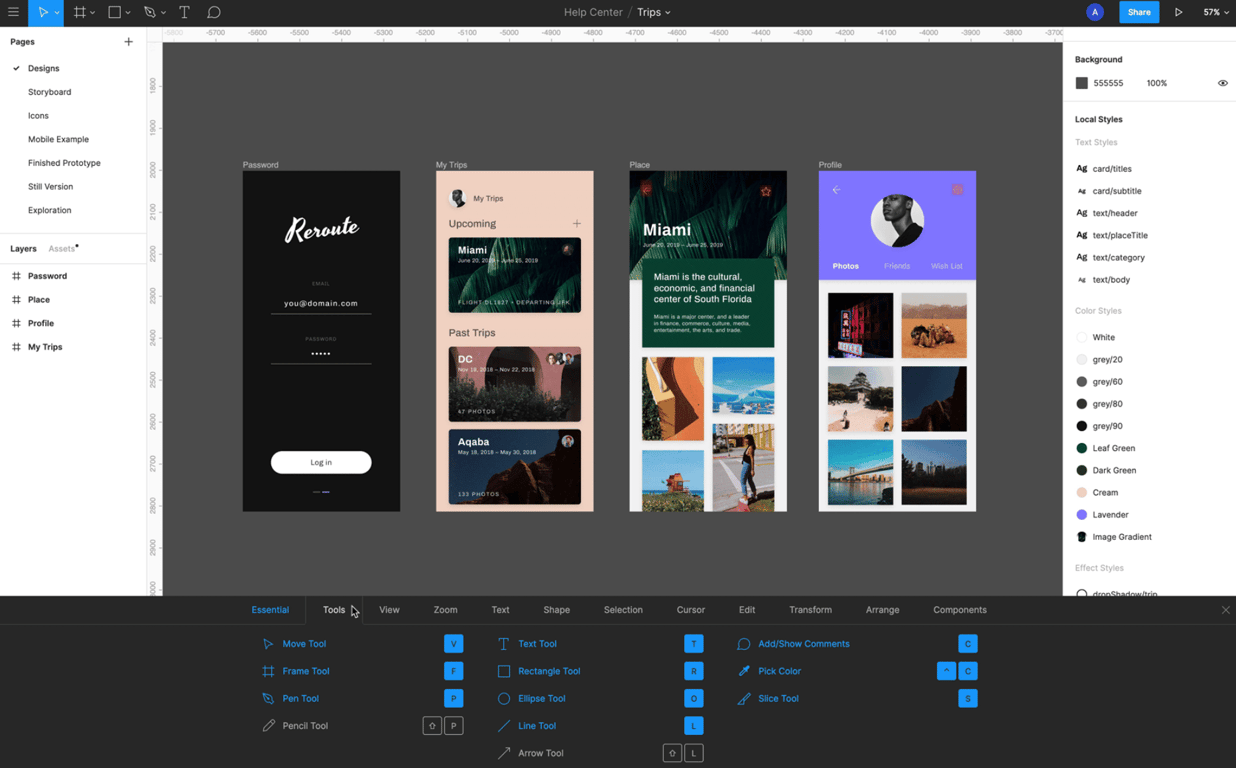Click the Pencil Tool shortcut icon

pyautogui.click(x=268, y=726)
